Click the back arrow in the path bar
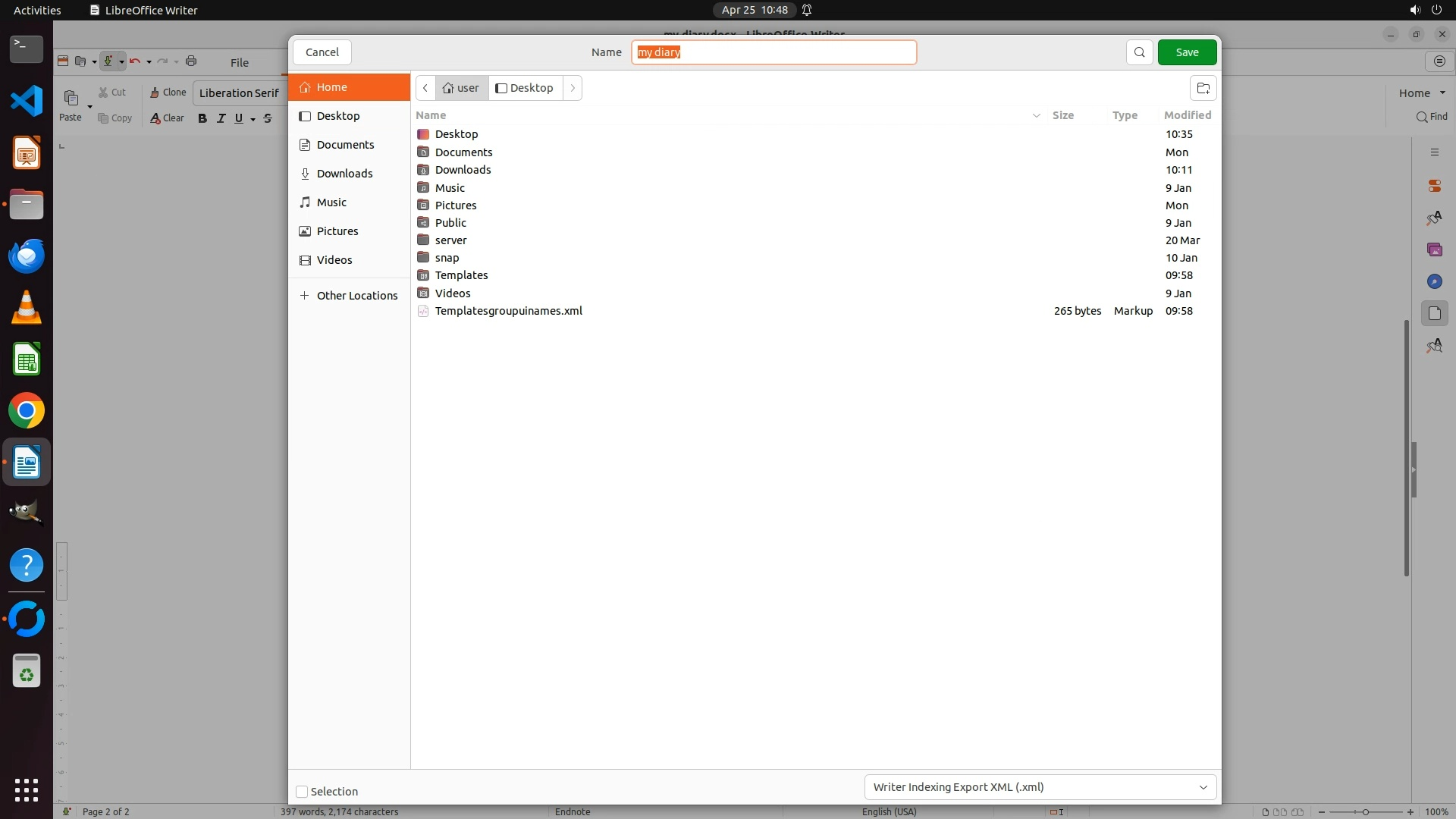 [425, 88]
